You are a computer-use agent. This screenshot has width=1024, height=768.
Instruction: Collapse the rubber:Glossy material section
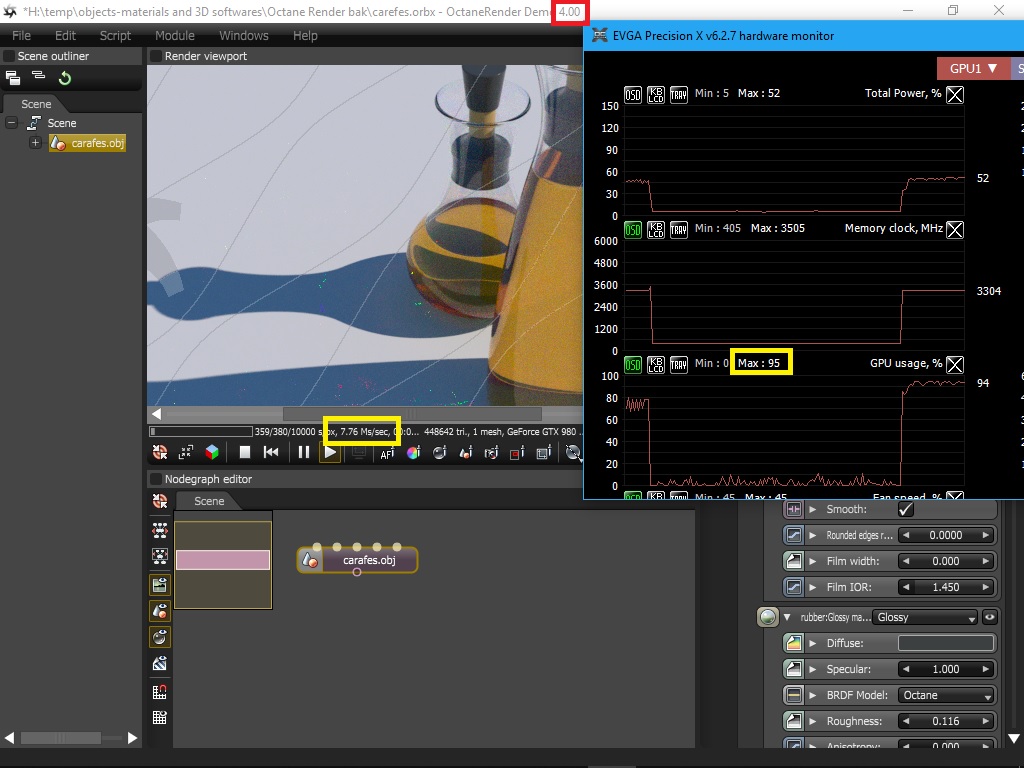(787, 617)
